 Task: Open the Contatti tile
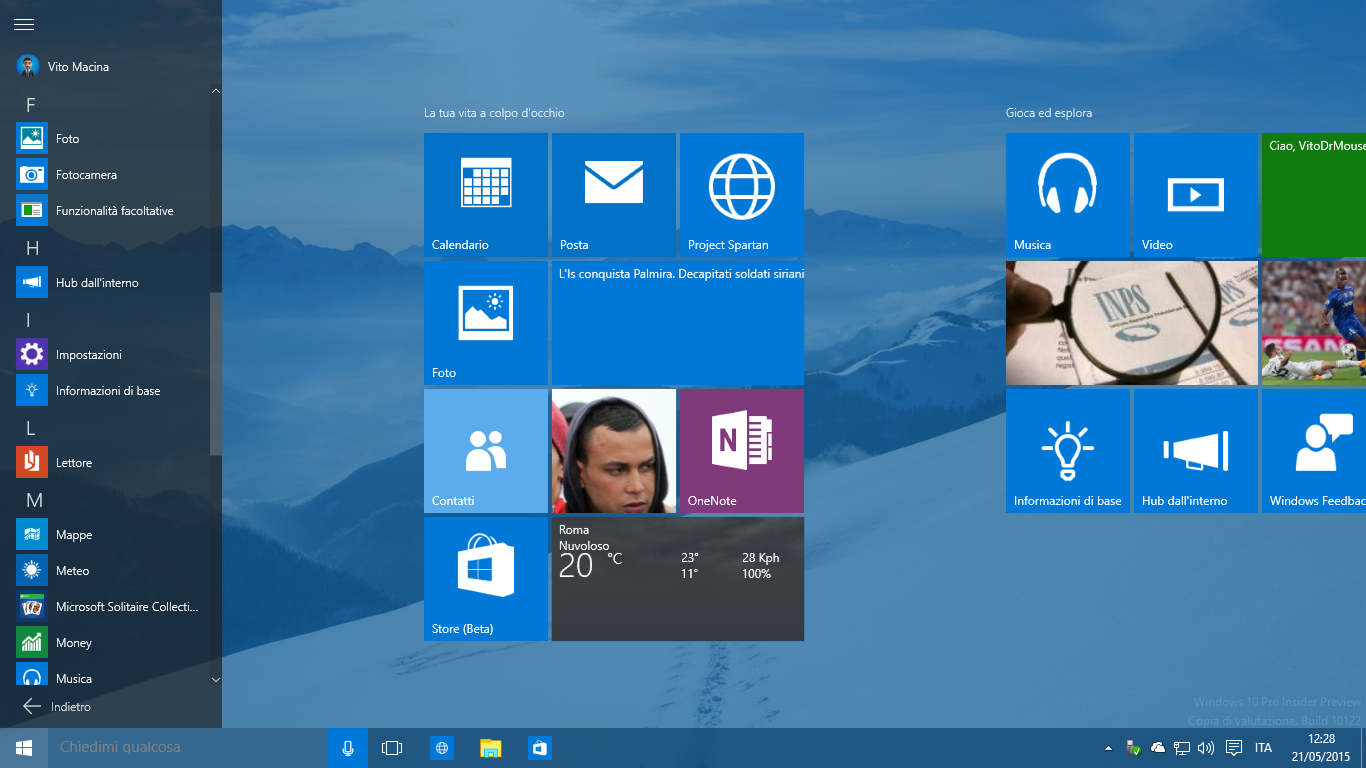pos(486,451)
